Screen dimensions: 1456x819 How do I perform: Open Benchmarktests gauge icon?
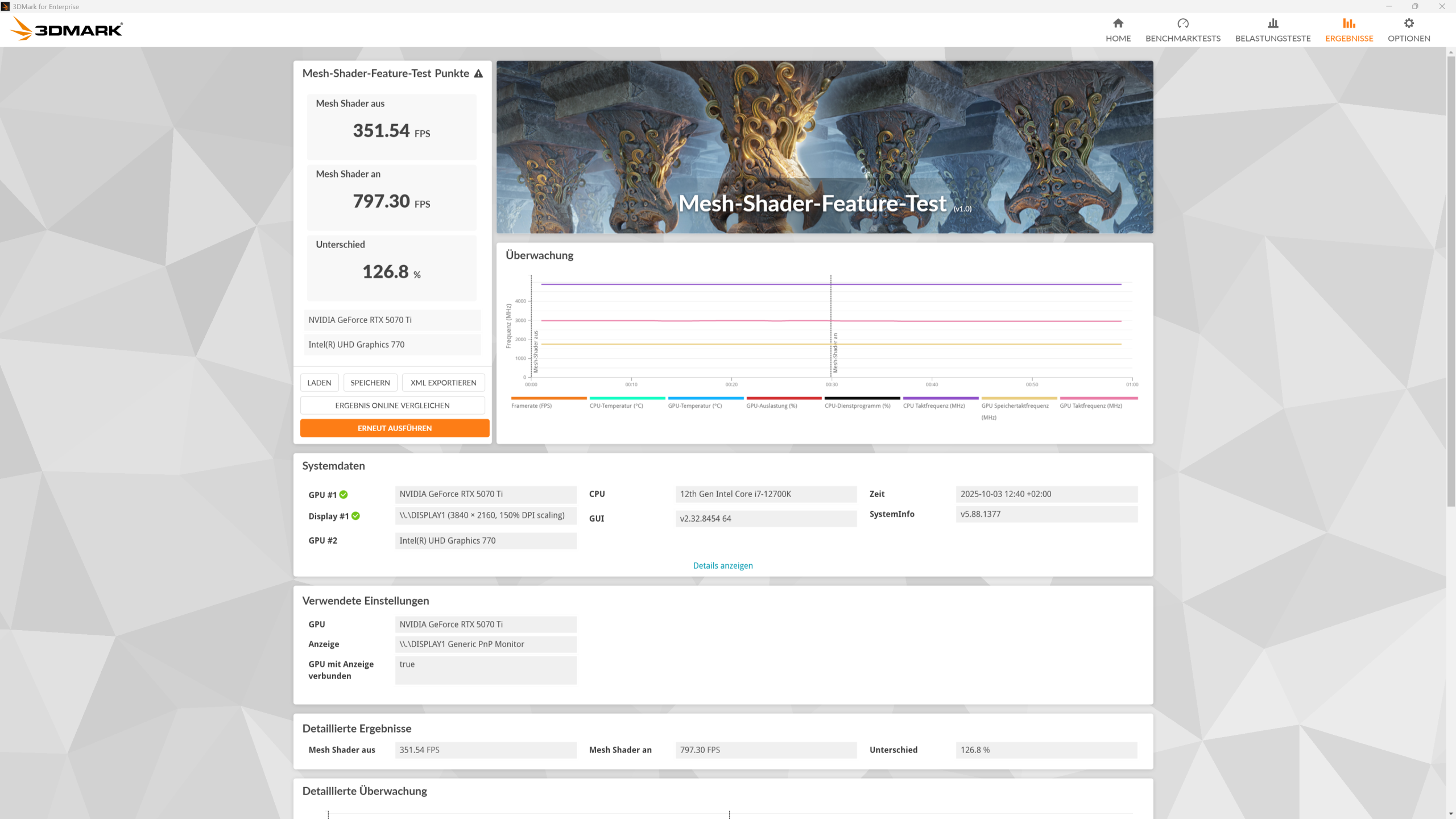click(x=1182, y=23)
